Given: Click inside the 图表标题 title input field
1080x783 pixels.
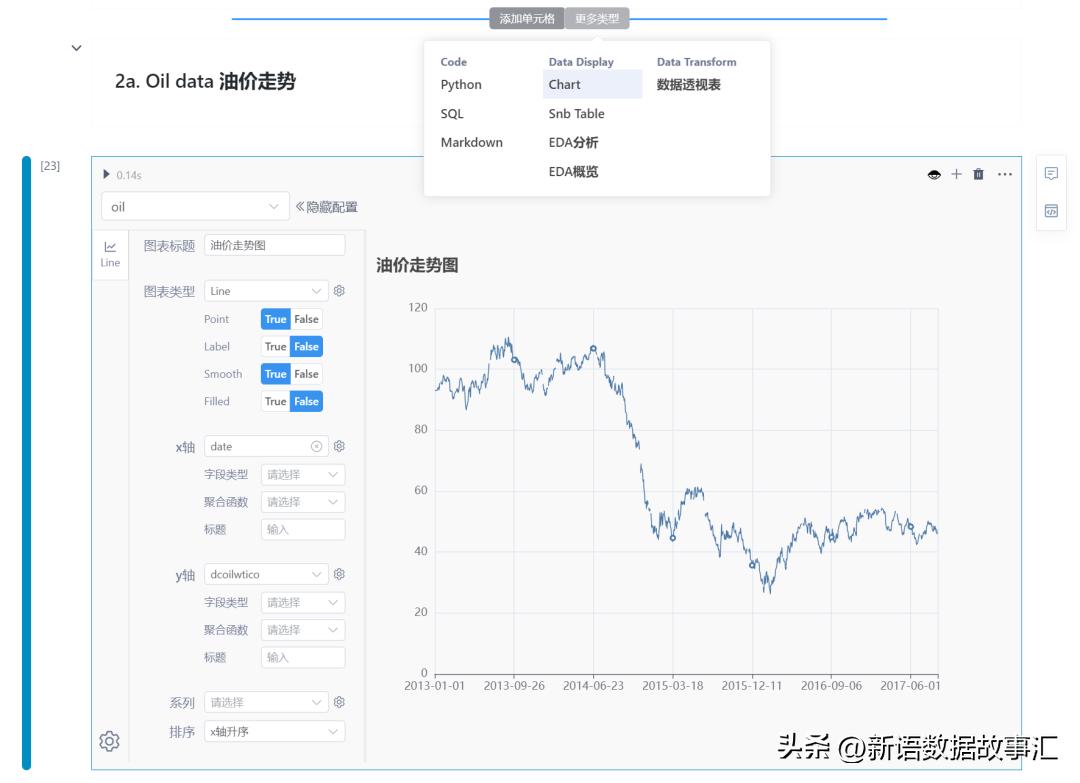Looking at the screenshot, I should tap(275, 243).
